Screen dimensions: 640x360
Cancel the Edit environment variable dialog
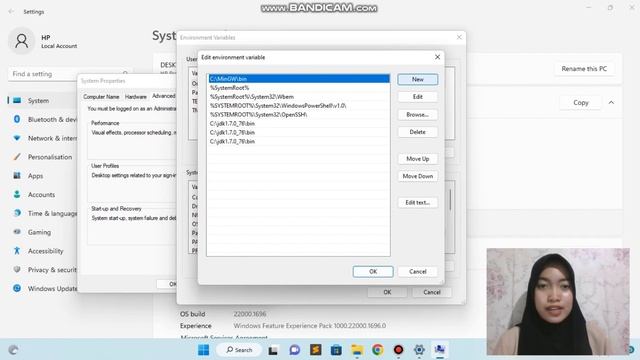click(x=418, y=271)
